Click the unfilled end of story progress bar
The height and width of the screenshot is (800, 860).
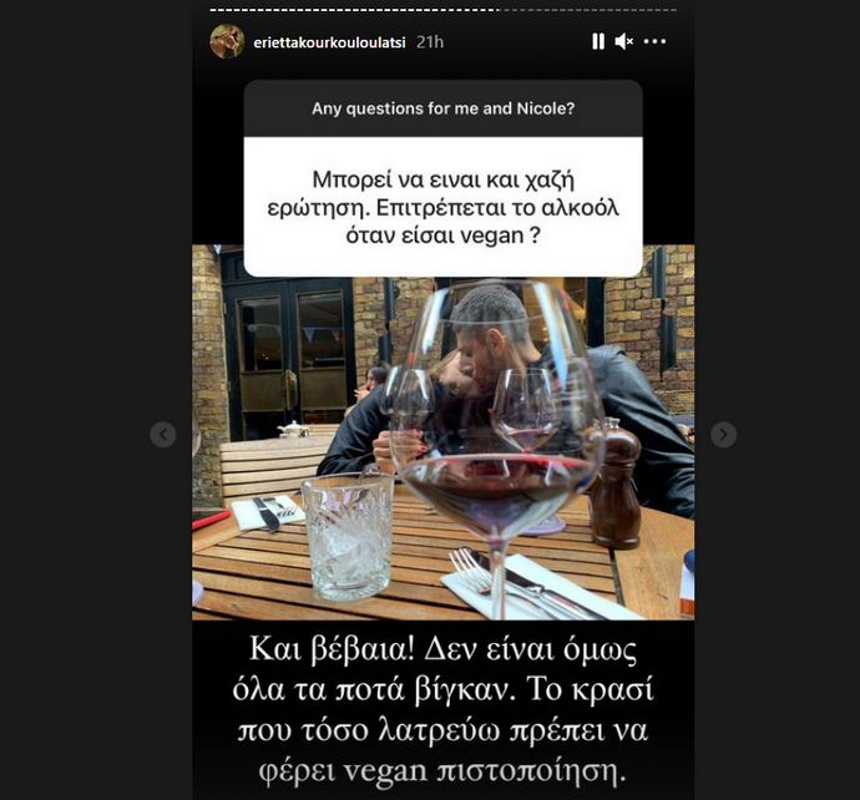coord(587,10)
